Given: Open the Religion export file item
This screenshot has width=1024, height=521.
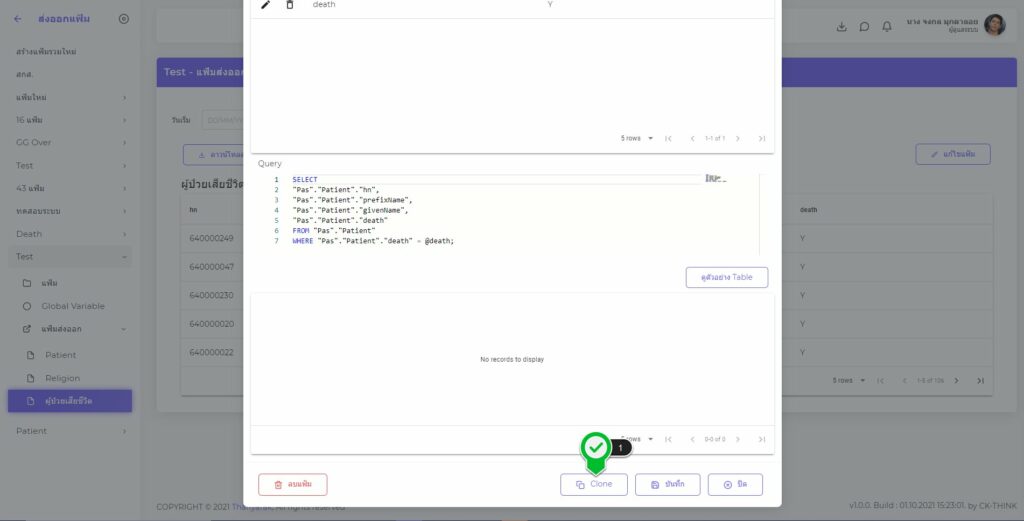Looking at the screenshot, I should (x=62, y=378).
